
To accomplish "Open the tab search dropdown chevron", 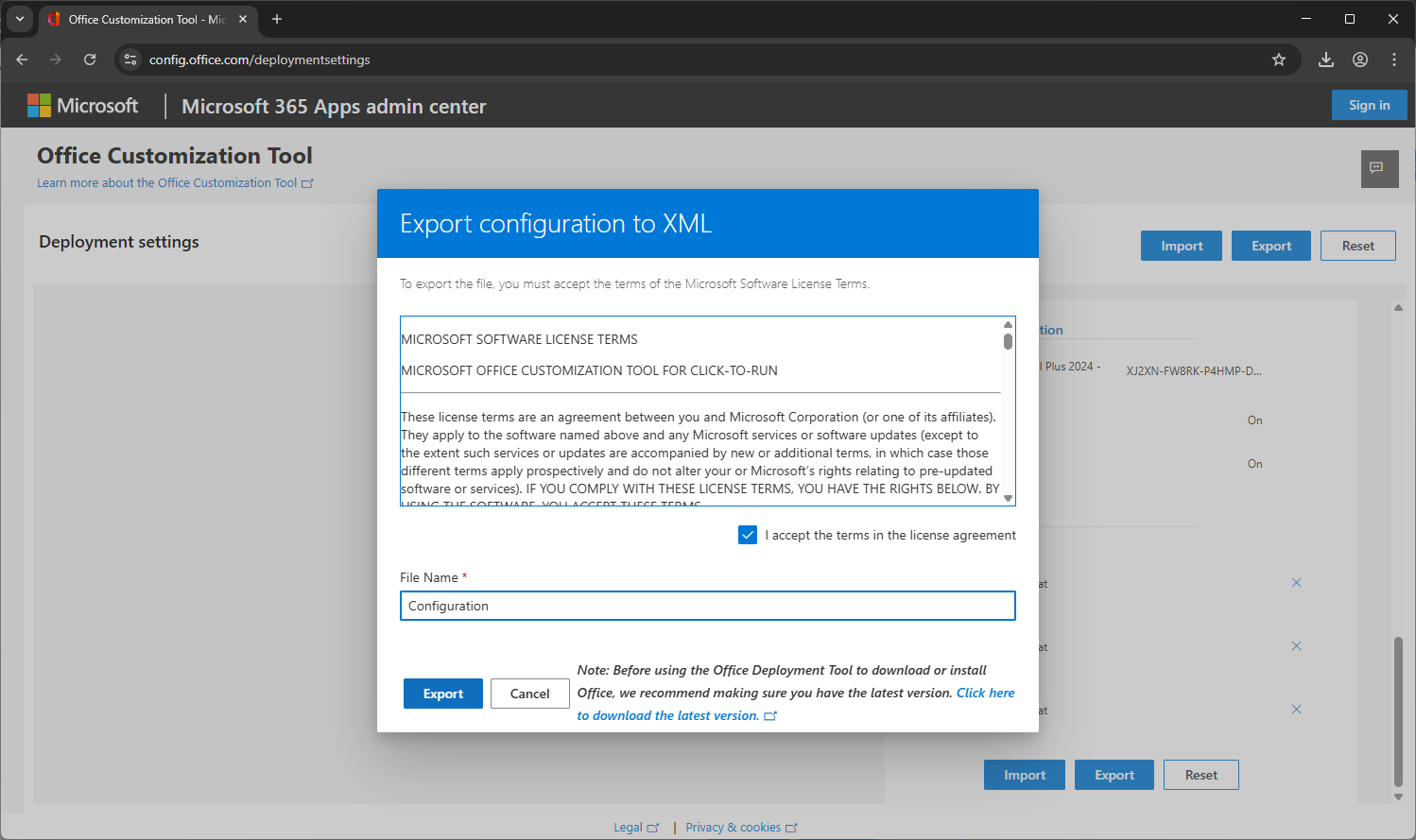I will click(20, 19).
